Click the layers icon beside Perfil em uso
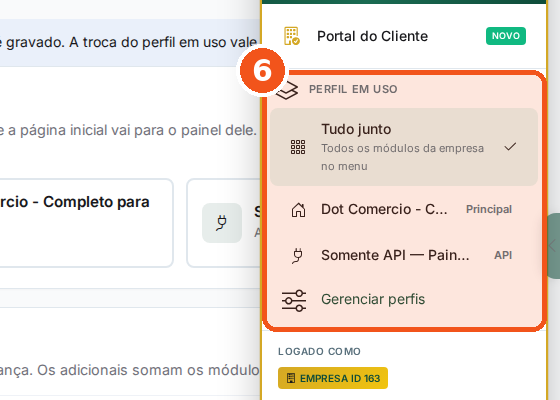560x400 pixels. point(287,90)
